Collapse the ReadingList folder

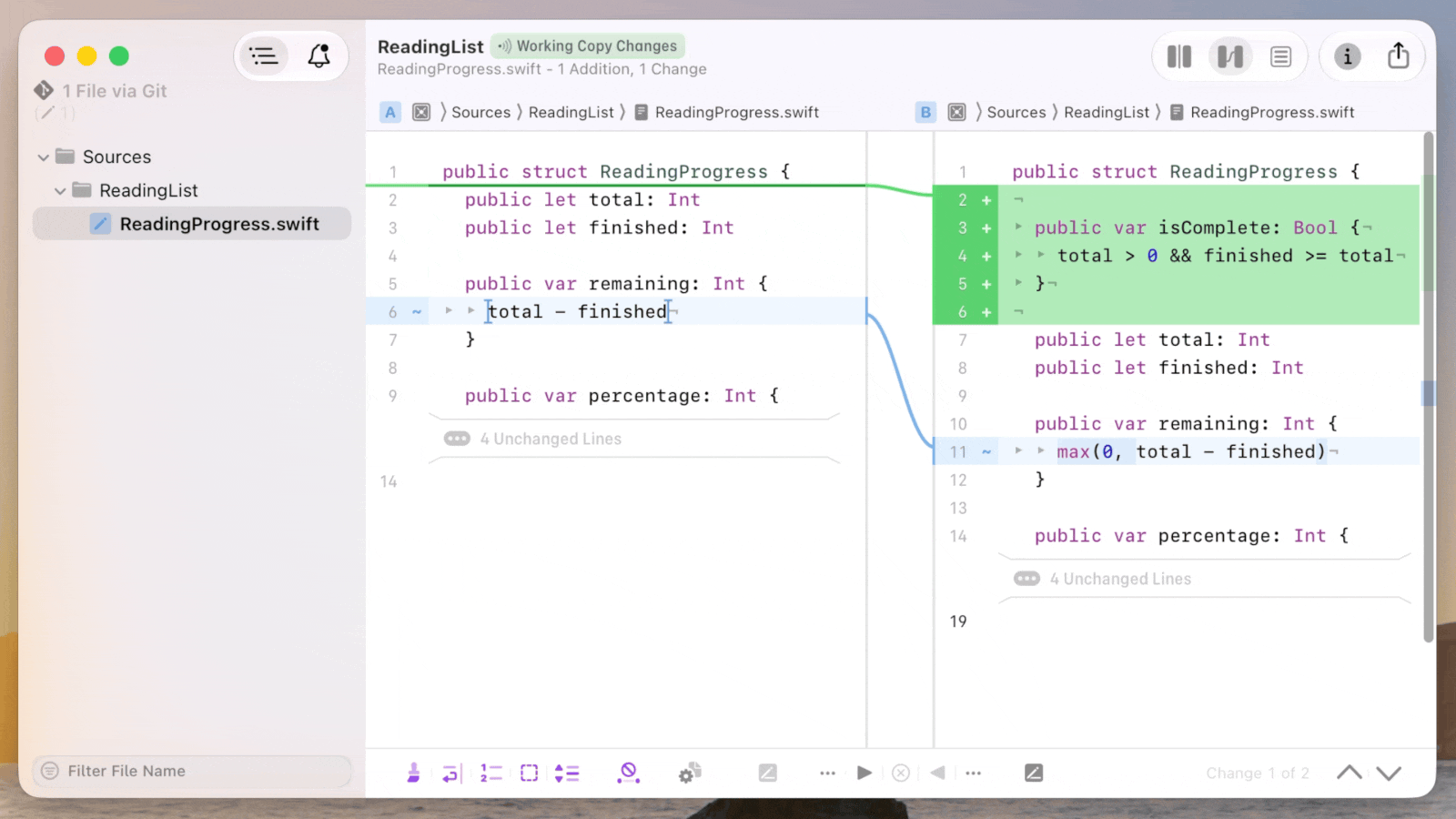pos(60,191)
